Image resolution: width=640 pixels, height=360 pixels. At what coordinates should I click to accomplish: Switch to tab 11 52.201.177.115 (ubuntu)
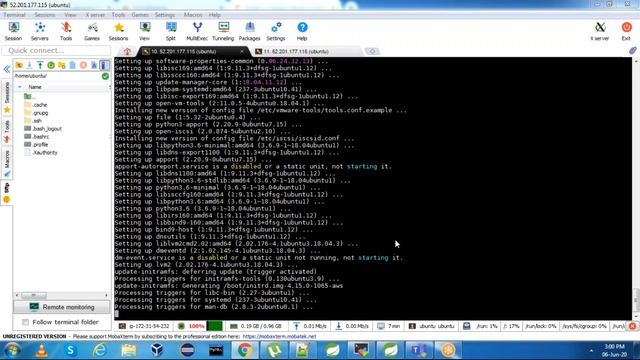(296, 51)
